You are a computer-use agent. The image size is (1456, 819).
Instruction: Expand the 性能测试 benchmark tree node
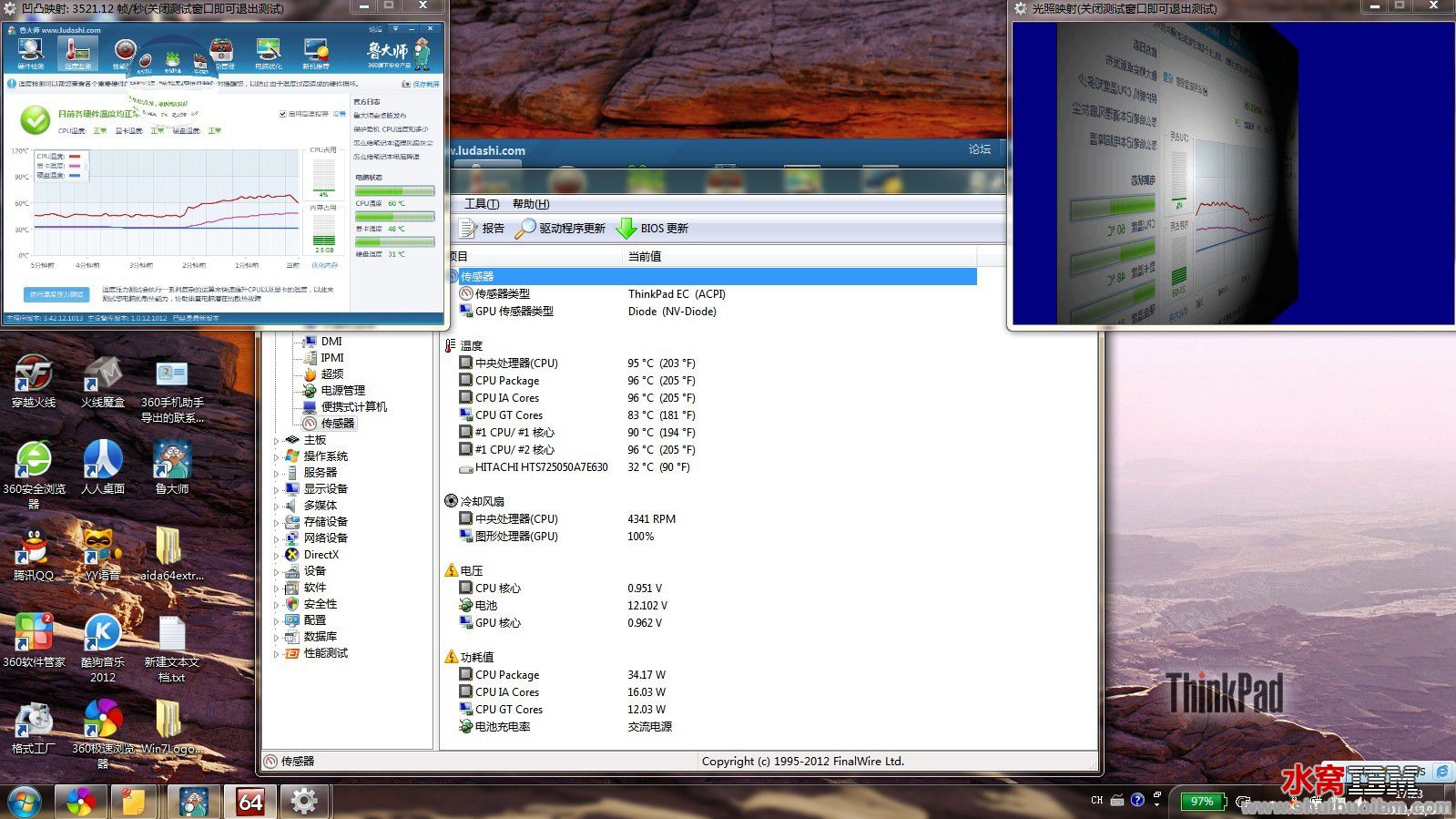[x=277, y=654]
